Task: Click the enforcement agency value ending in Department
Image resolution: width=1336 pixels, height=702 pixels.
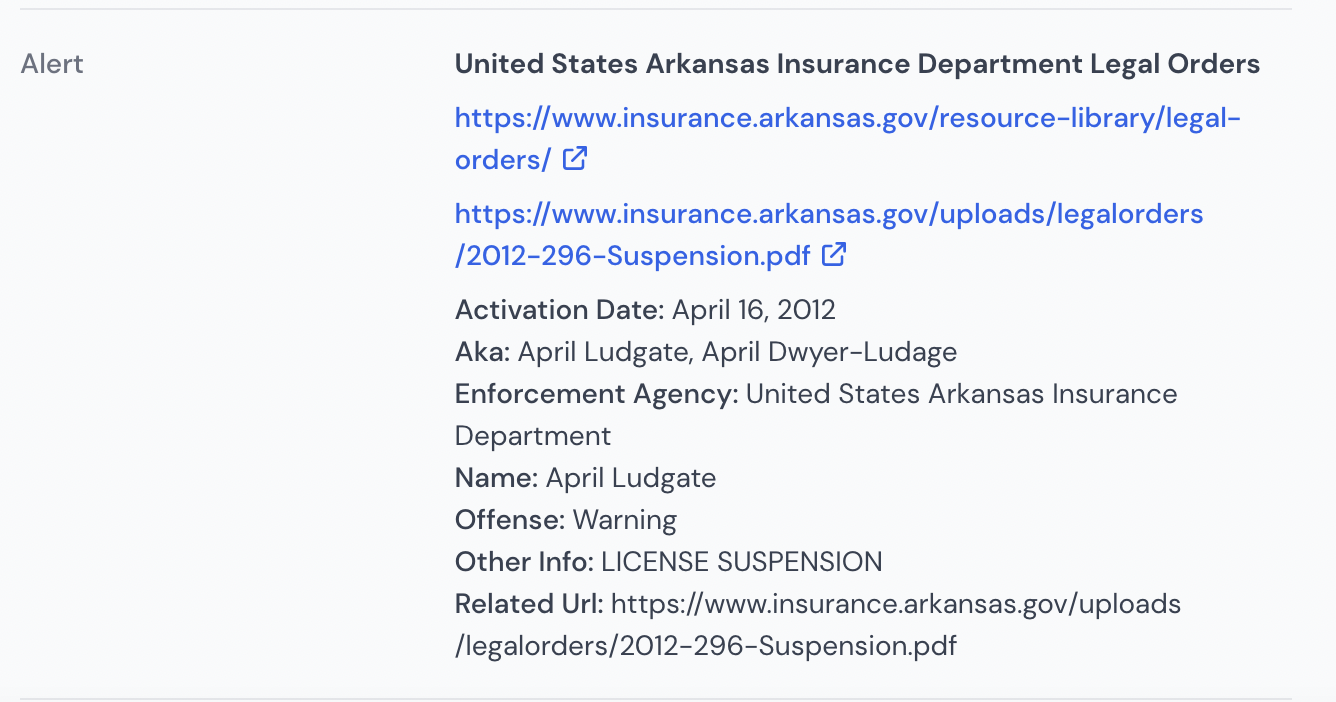Action: [816, 415]
